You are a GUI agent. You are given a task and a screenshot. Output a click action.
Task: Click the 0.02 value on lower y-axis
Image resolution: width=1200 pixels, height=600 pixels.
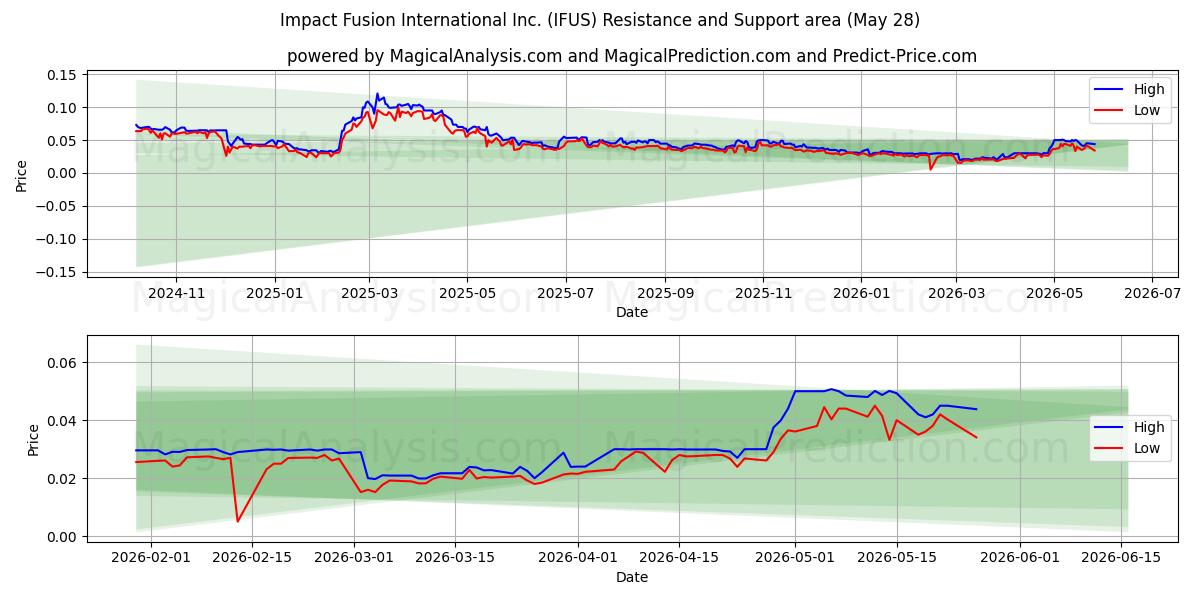tap(63, 479)
